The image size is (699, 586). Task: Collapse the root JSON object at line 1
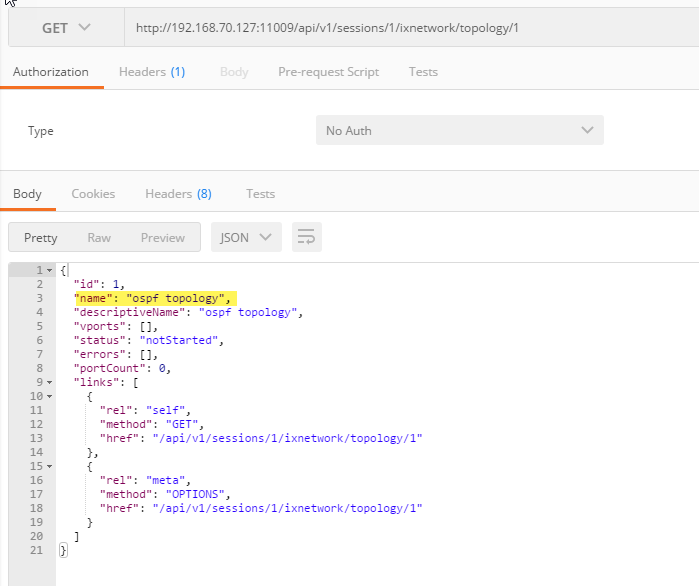[x=50, y=271]
